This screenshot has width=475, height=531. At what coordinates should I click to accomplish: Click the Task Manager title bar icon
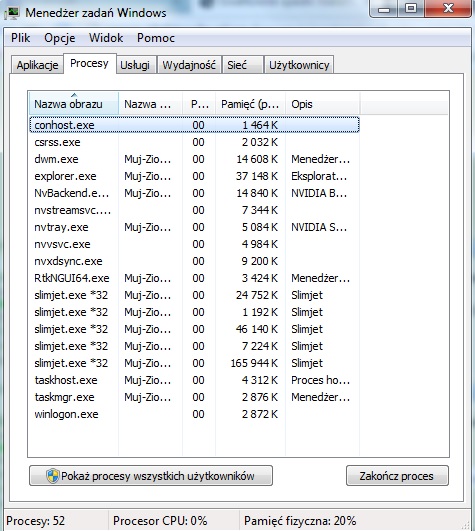12,13
